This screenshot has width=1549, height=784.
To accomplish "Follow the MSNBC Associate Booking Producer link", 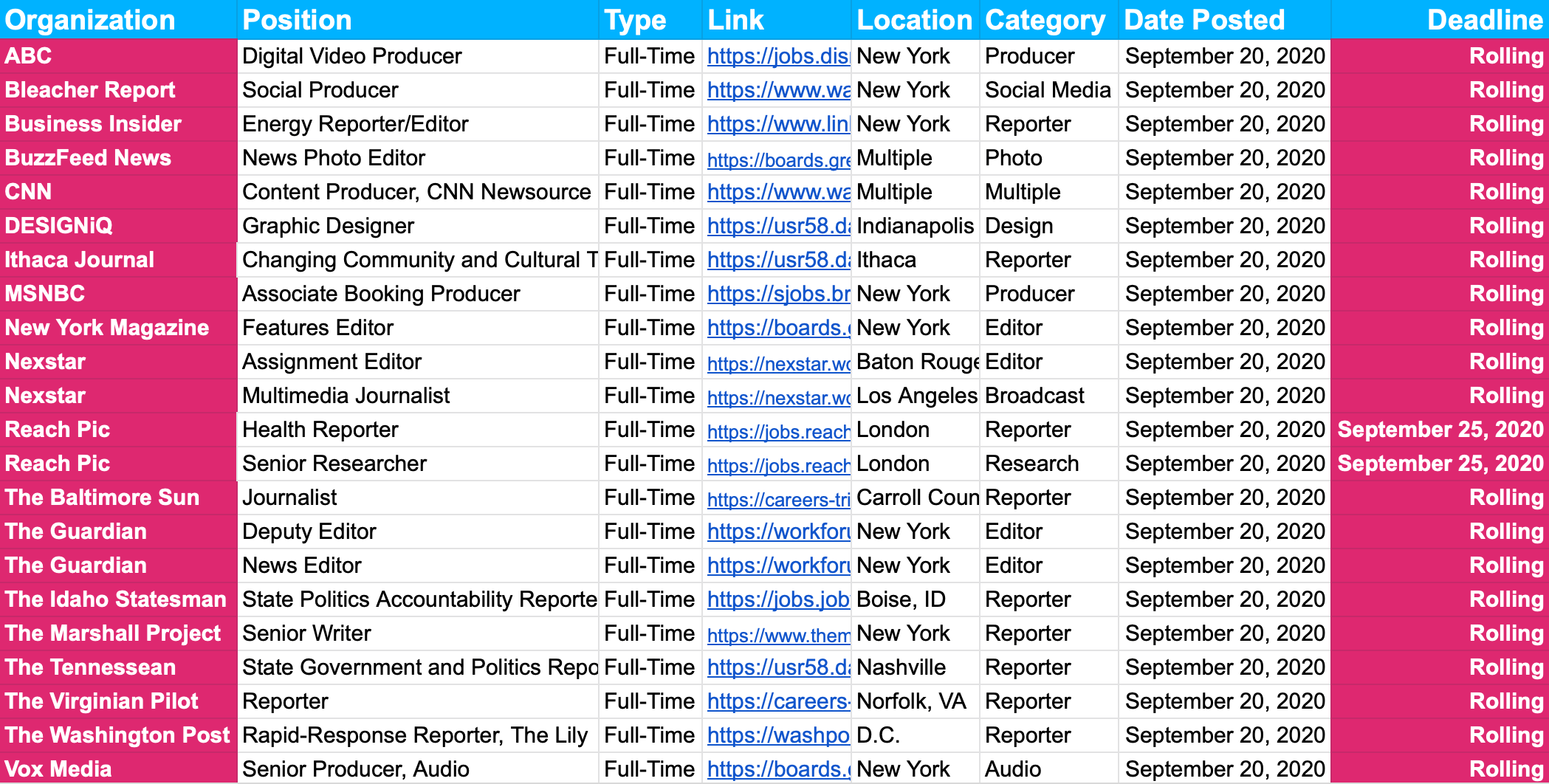I will tap(777, 294).
